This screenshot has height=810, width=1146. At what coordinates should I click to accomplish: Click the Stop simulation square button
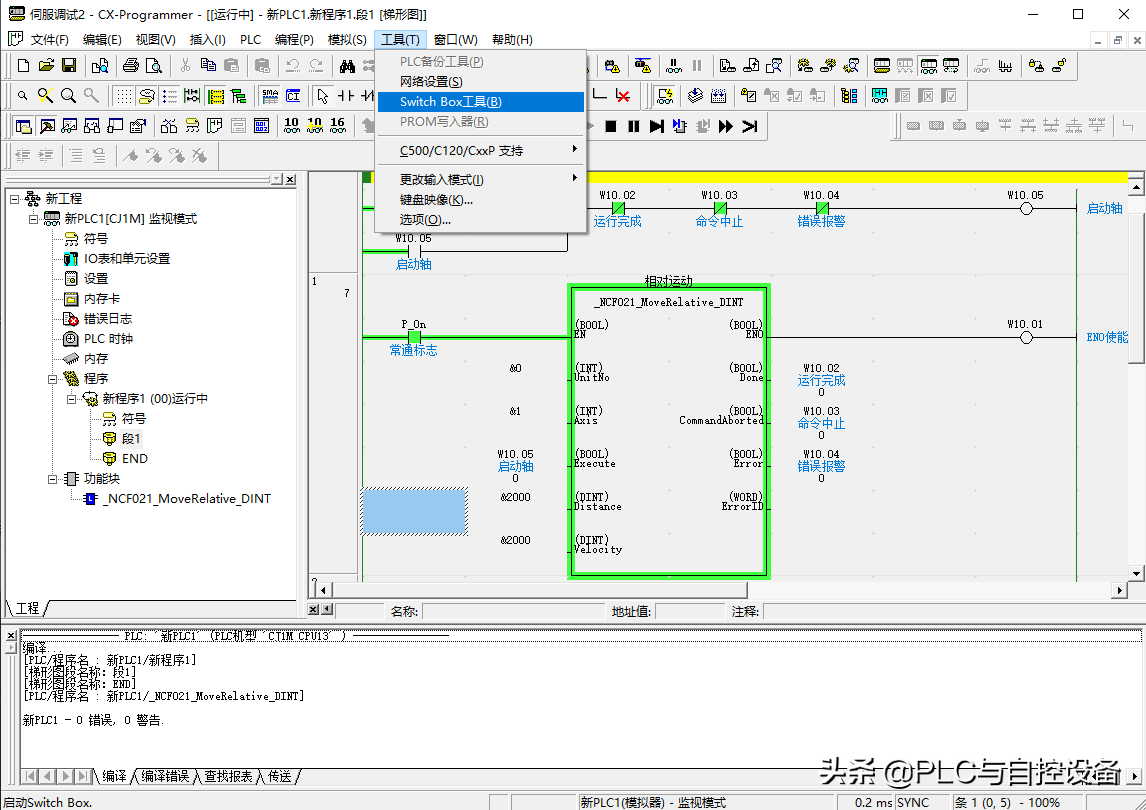coord(611,126)
